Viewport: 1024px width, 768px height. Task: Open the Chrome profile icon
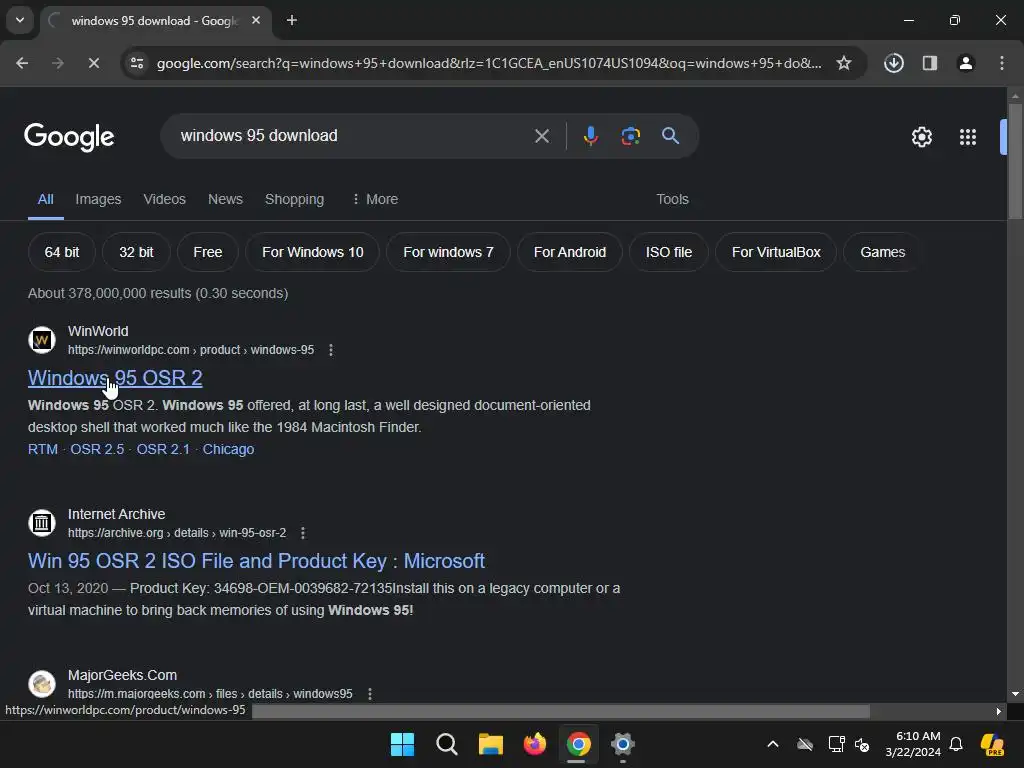966,63
